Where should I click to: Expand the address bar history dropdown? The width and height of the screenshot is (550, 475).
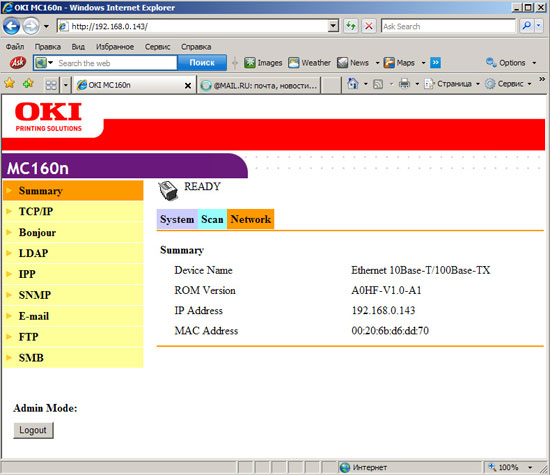(x=333, y=26)
